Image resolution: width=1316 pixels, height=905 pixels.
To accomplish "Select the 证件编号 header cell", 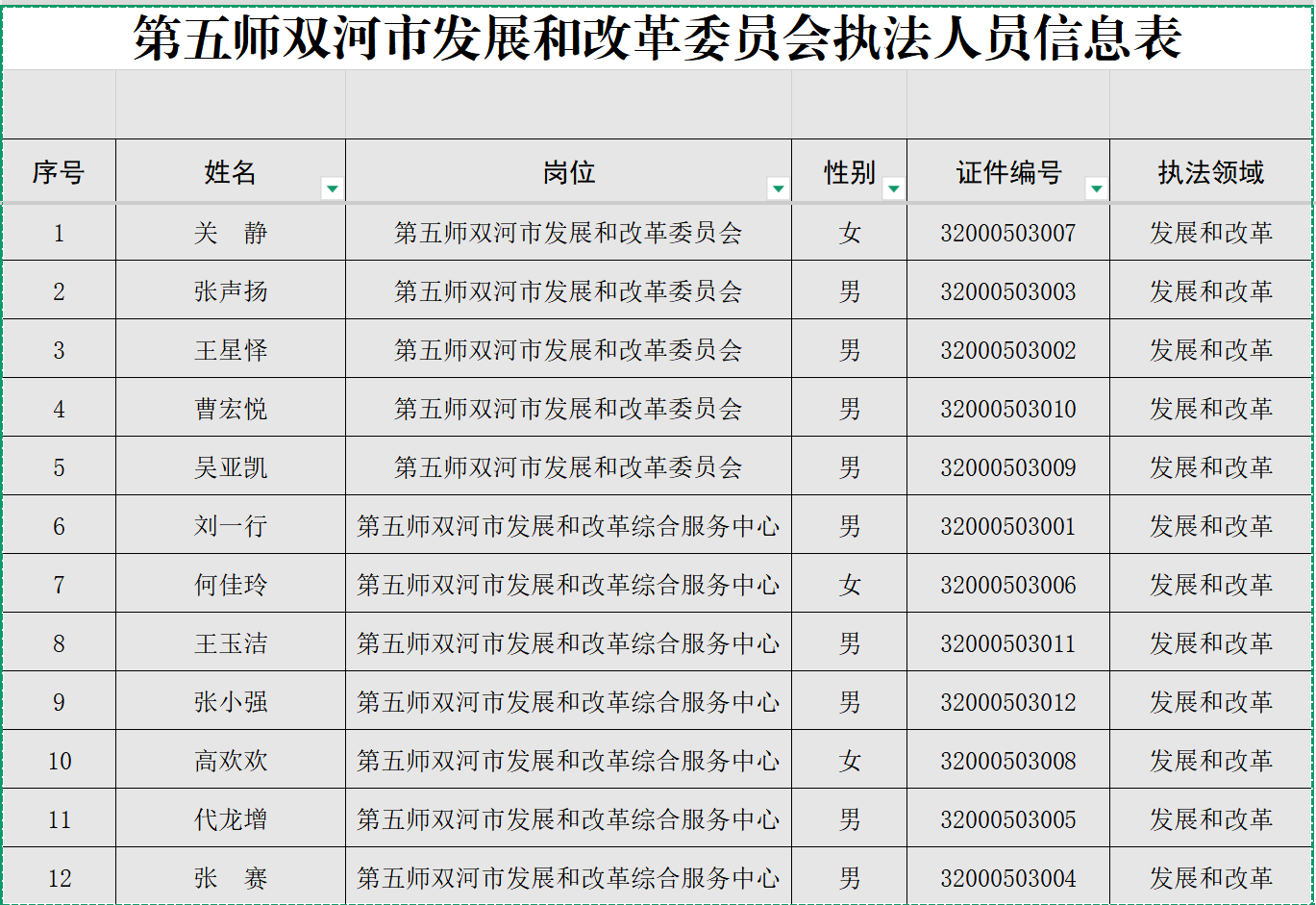I will point(1008,172).
